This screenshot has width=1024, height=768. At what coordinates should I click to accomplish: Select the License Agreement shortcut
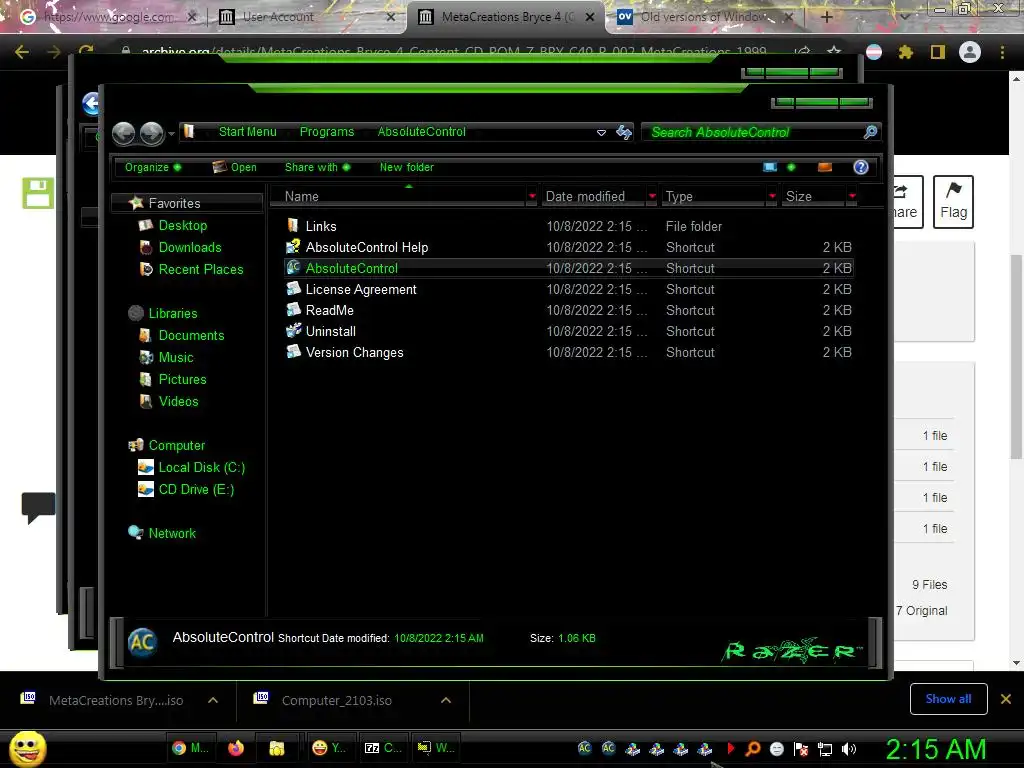click(569, 289)
